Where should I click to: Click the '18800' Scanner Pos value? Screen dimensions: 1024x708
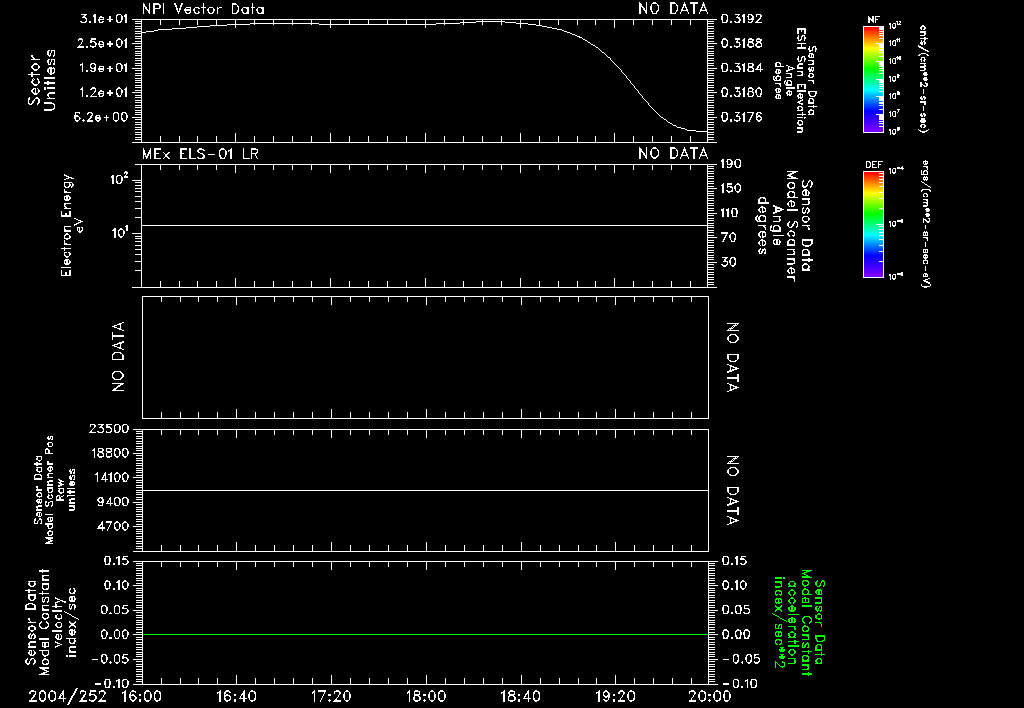[108, 453]
